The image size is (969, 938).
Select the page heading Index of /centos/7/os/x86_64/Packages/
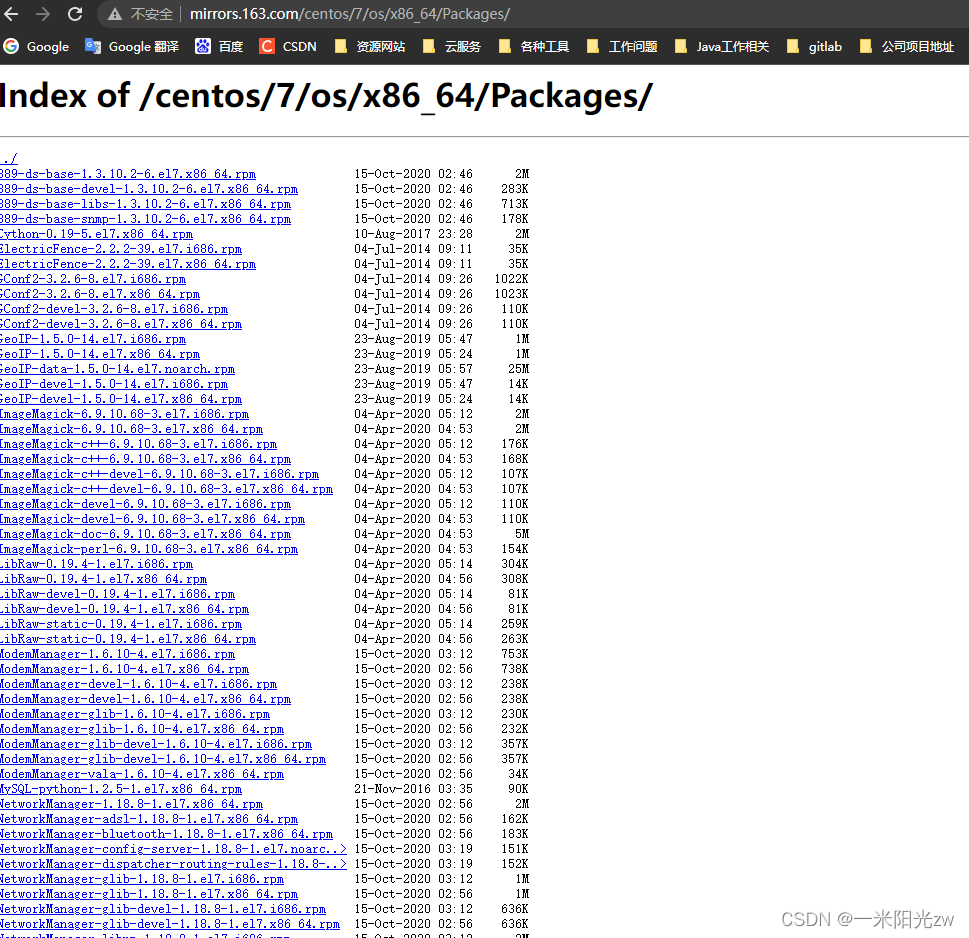click(x=326, y=96)
